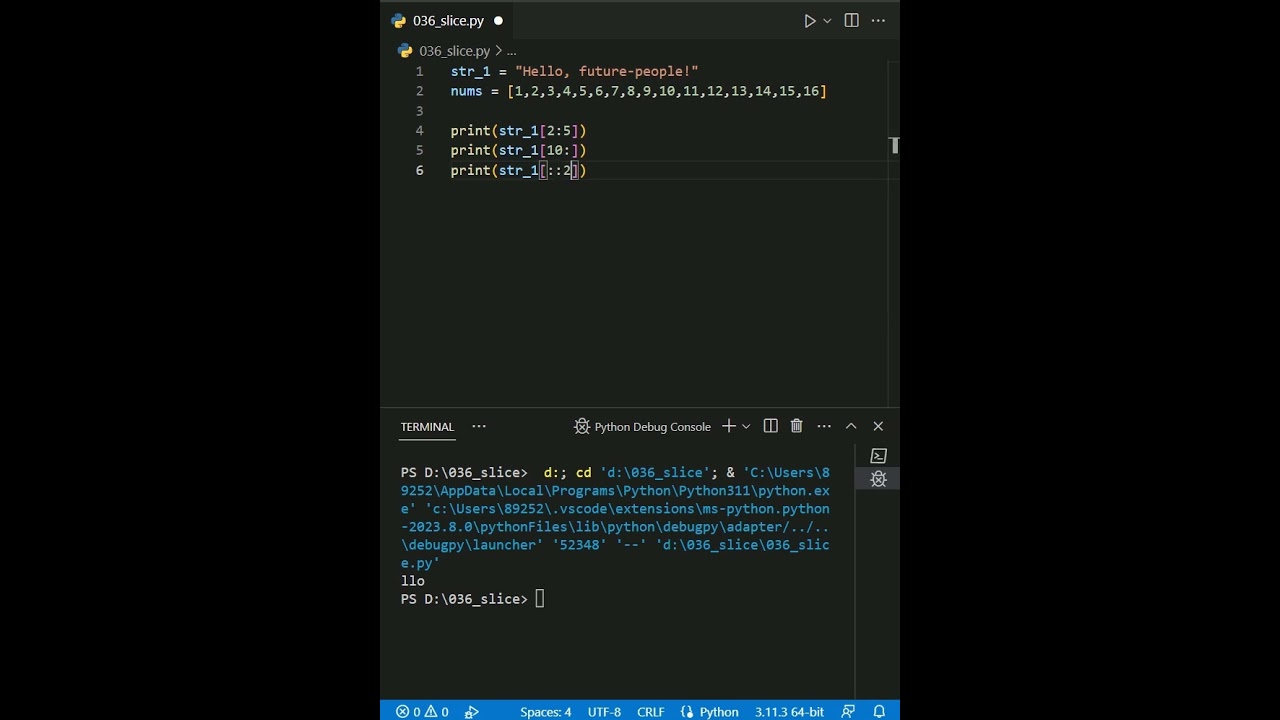This screenshot has width=1280, height=720.
Task: Change indentation via Spaces: 4
Action: pos(545,712)
